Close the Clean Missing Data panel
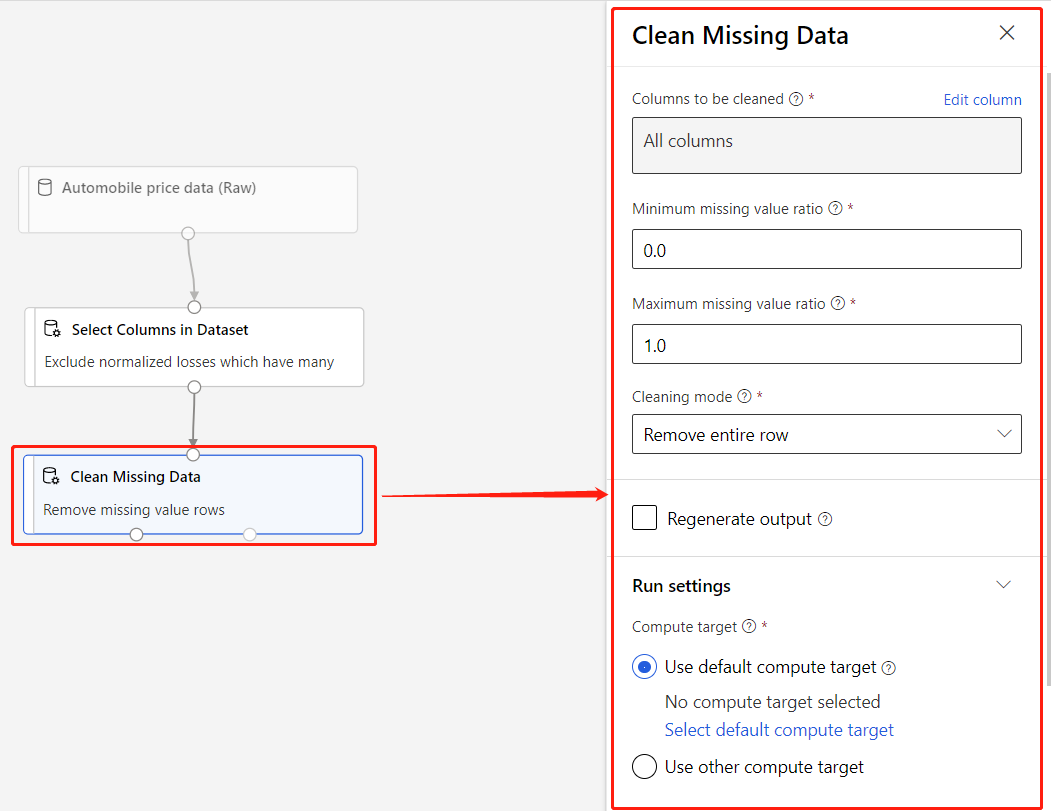1051x811 pixels. click(1006, 33)
